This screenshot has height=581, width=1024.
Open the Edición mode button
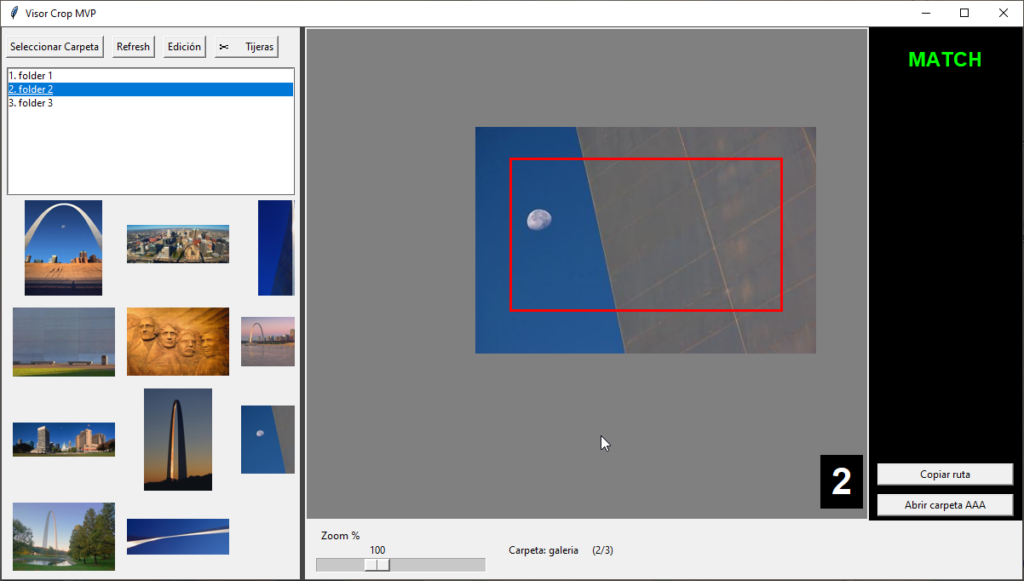pos(184,47)
